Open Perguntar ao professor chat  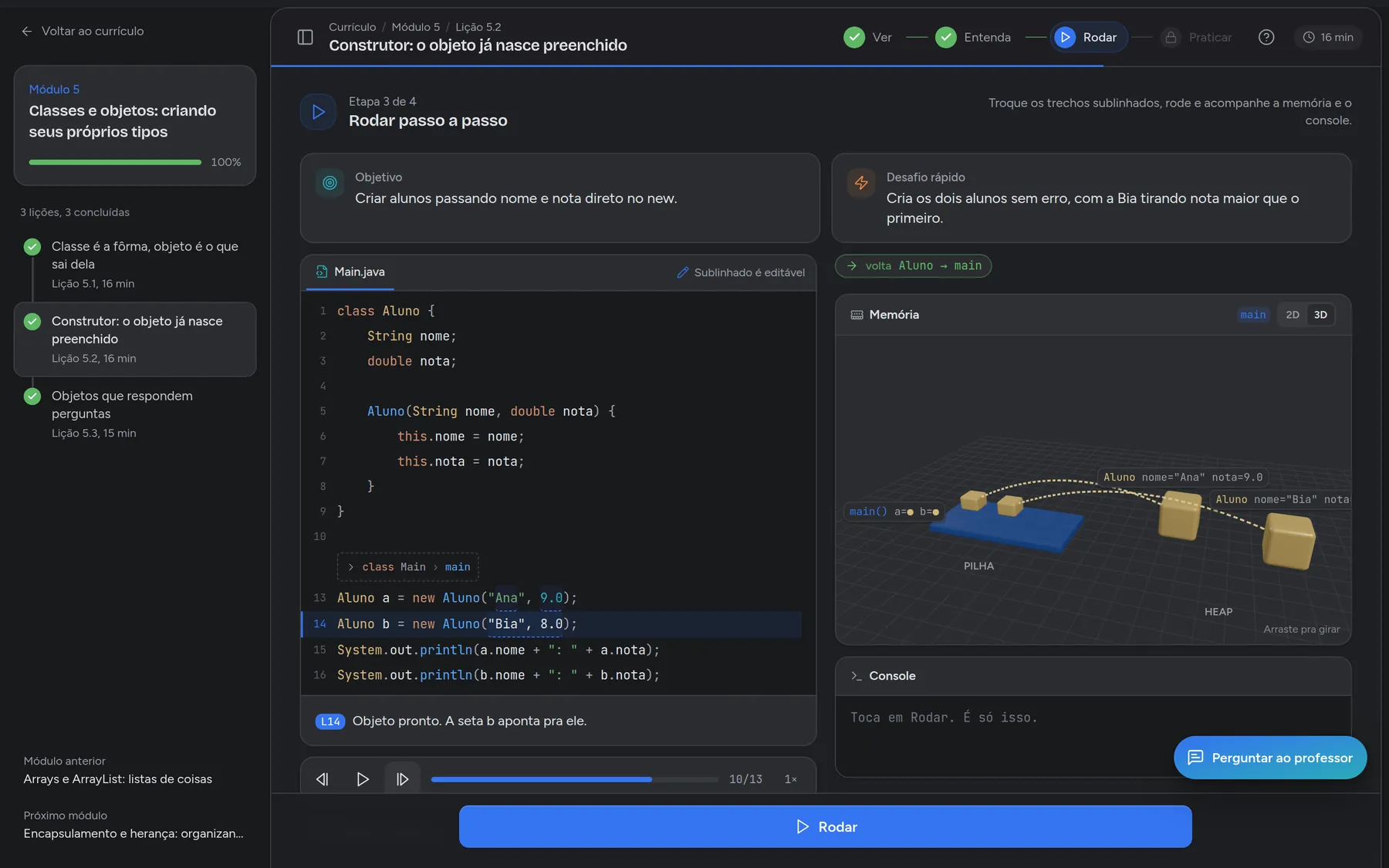tap(1270, 758)
